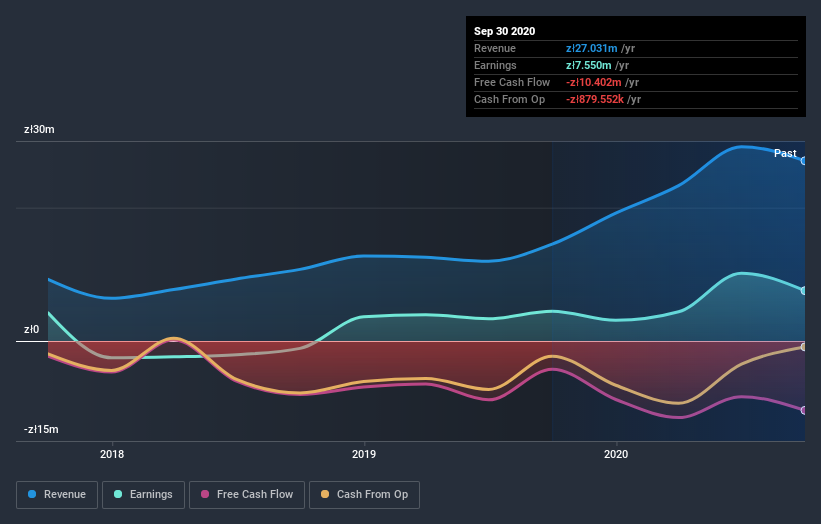Screen dimensions: 821x524
Task: Toggle the Revenue legend button
Action: 57,495
